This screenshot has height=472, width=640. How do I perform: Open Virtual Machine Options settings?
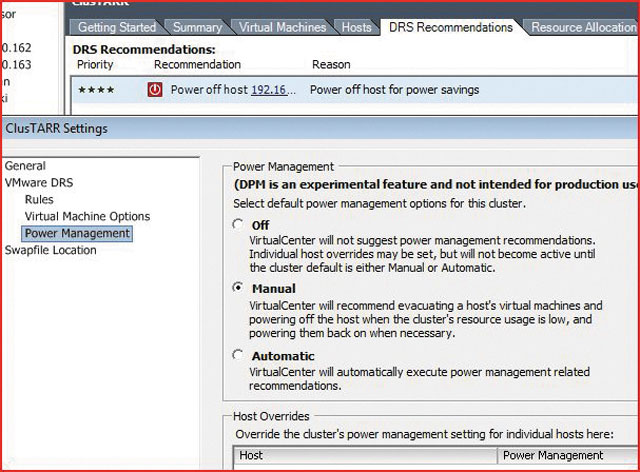(x=87, y=216)
